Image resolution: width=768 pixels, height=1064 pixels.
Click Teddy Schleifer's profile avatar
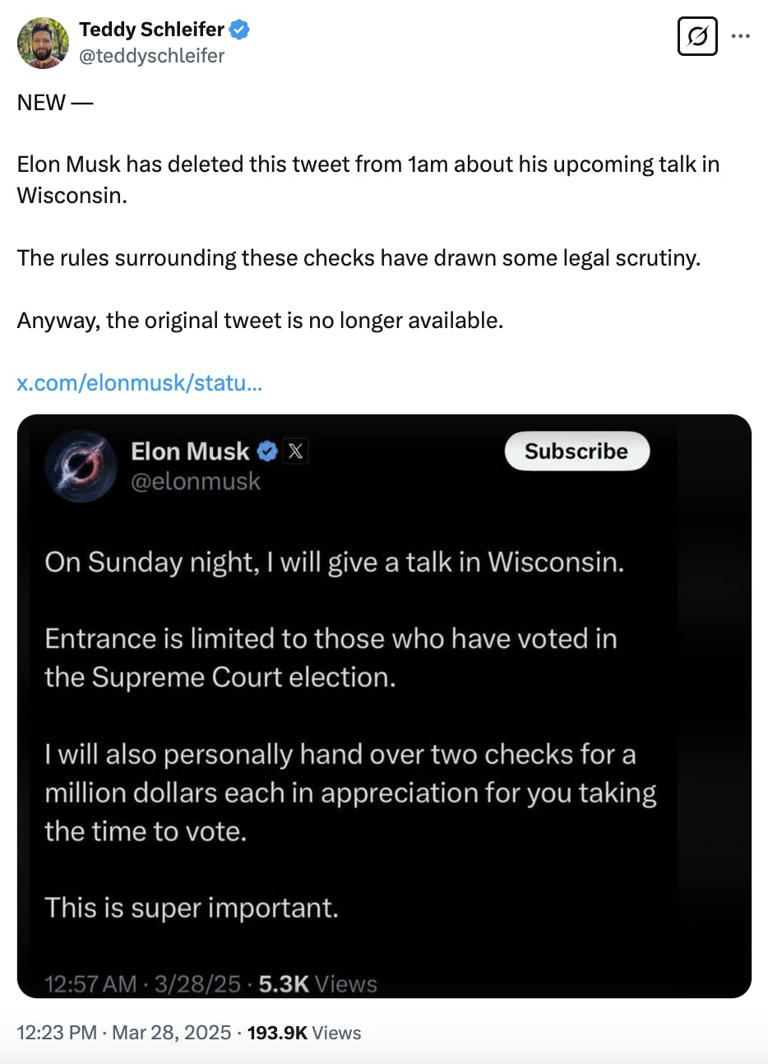click(x=42, y=42)
